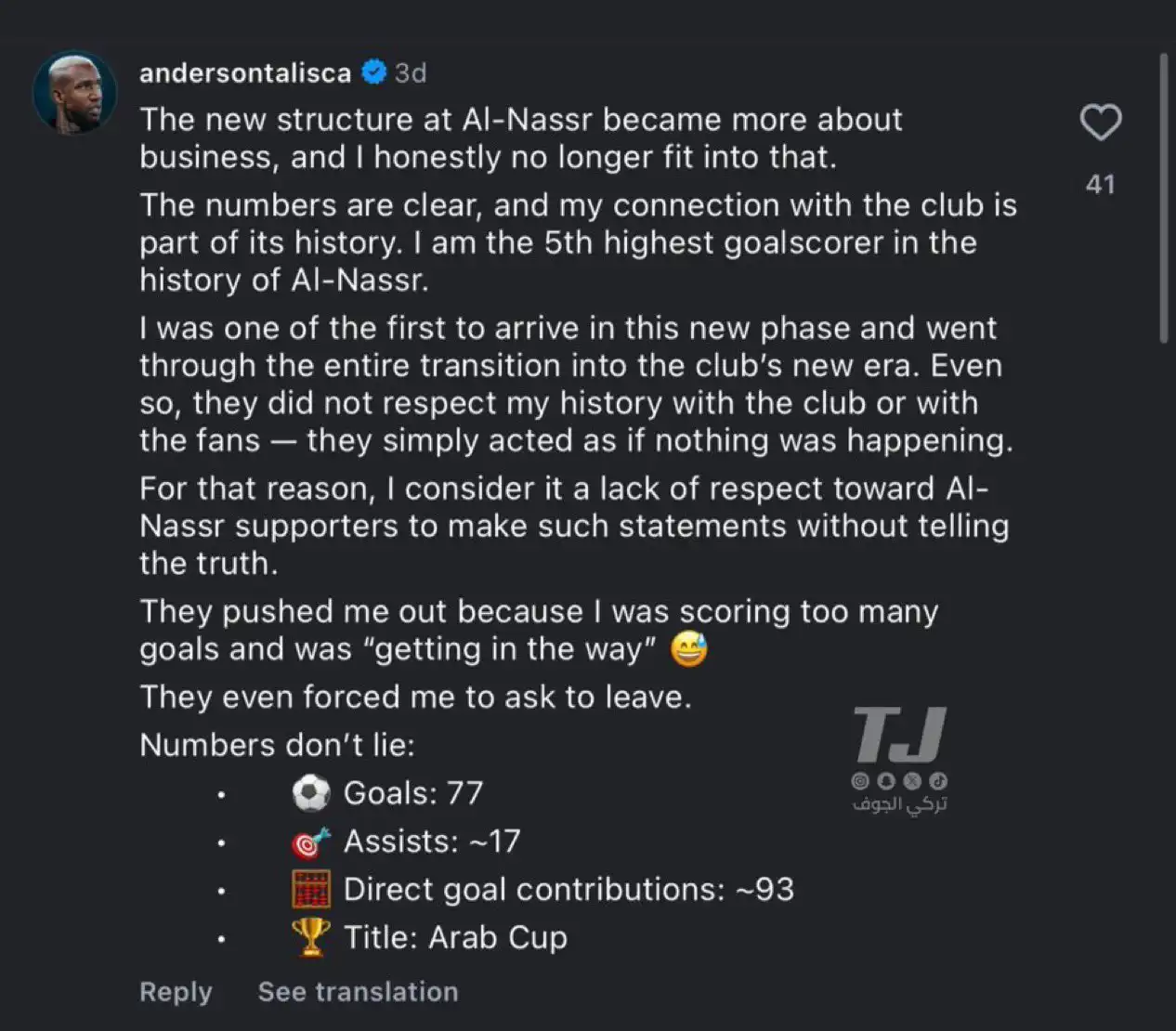The image size is (1176, 1031).
Task: Open andersontalisca's profile picture
Action: click(x=74, y=93)
